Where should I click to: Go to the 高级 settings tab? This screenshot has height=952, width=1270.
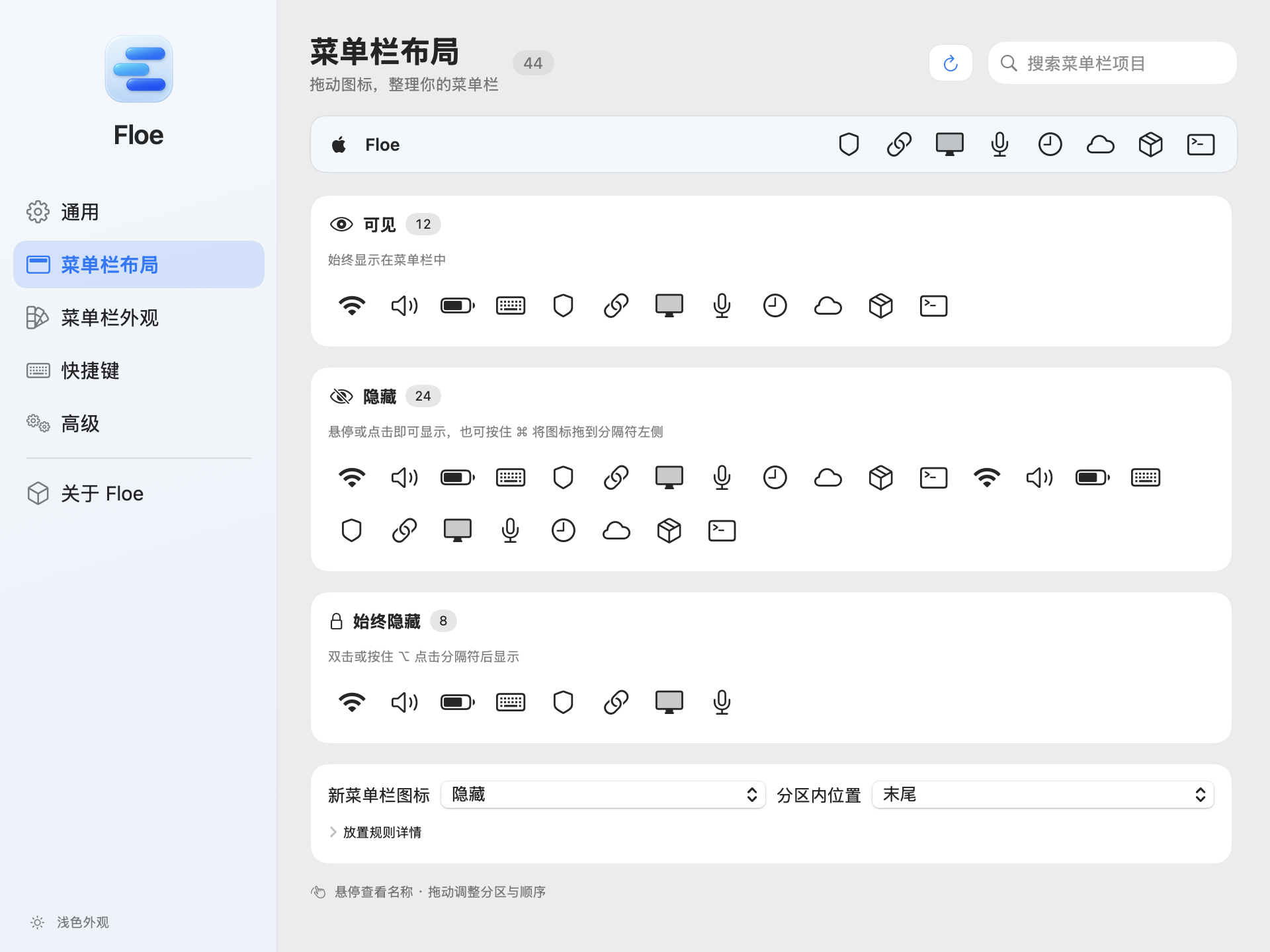click(x=139, y=423)
